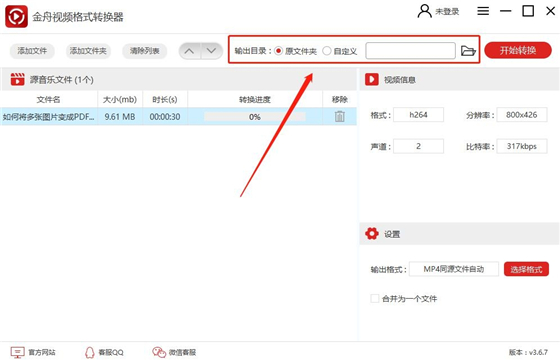Open the browse output folder icon
The height and width of the screenshot is (363, 560).
pos(468,51)
